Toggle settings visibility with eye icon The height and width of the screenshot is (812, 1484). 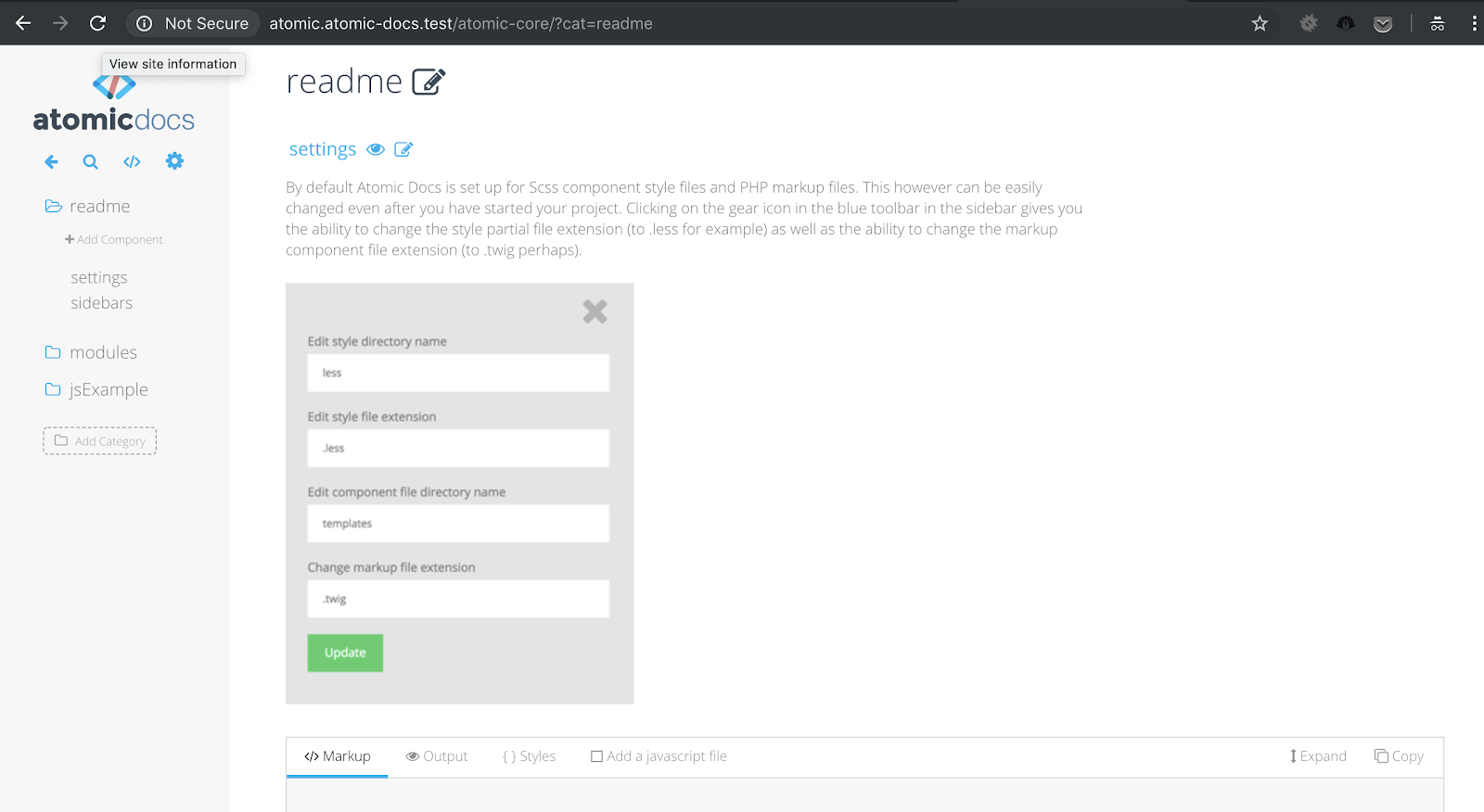pos(376,149)
